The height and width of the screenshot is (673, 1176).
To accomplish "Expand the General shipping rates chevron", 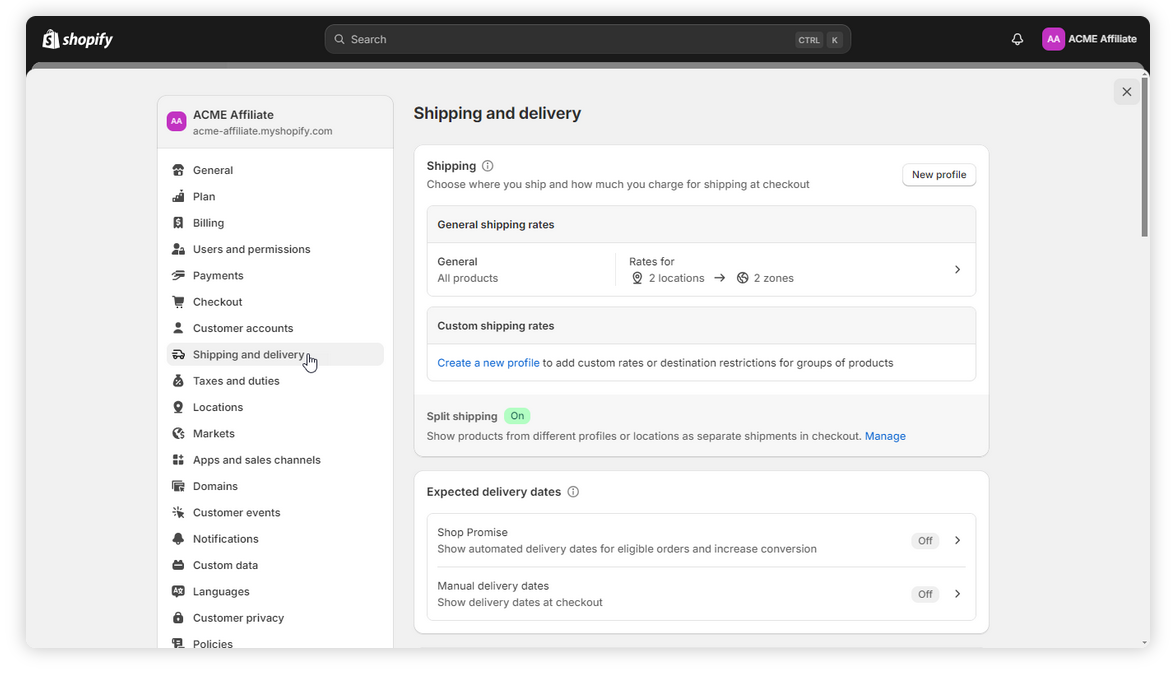I will point(957,270).
